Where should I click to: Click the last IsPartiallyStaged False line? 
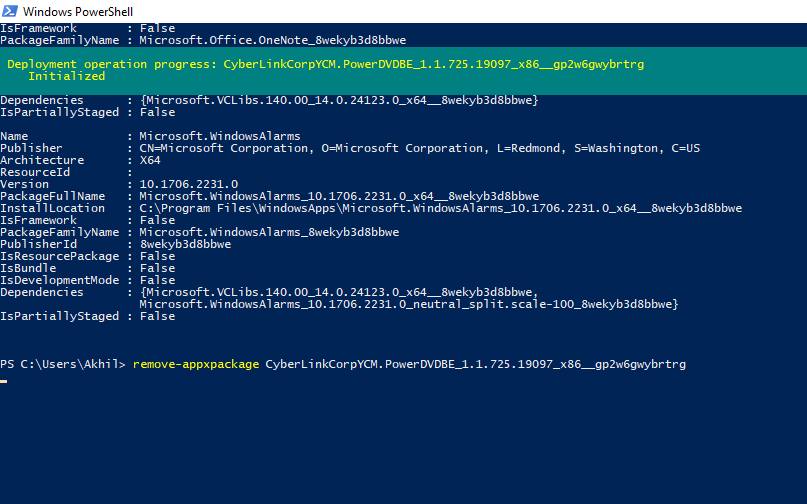tap(87, 316)
